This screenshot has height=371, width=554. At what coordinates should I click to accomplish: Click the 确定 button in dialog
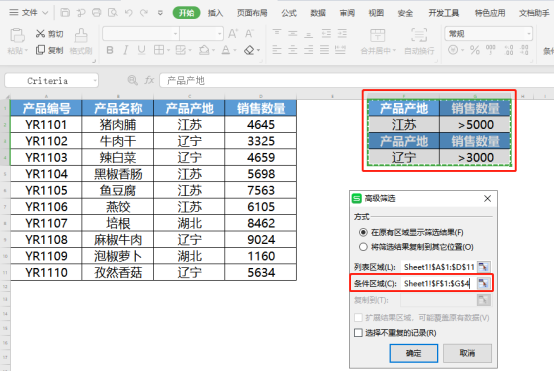(414, 353)
